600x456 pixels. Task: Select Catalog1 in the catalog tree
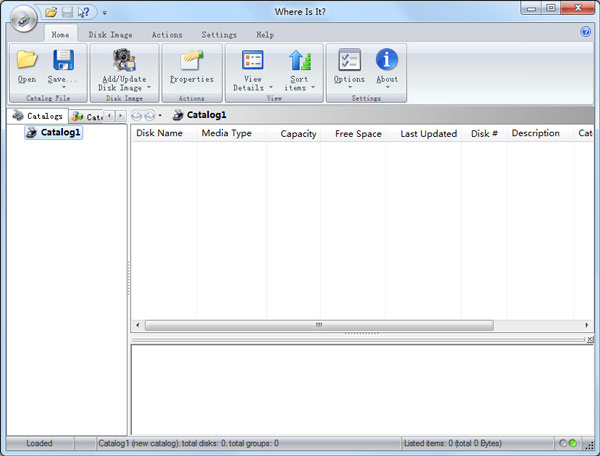click(54, 132)
